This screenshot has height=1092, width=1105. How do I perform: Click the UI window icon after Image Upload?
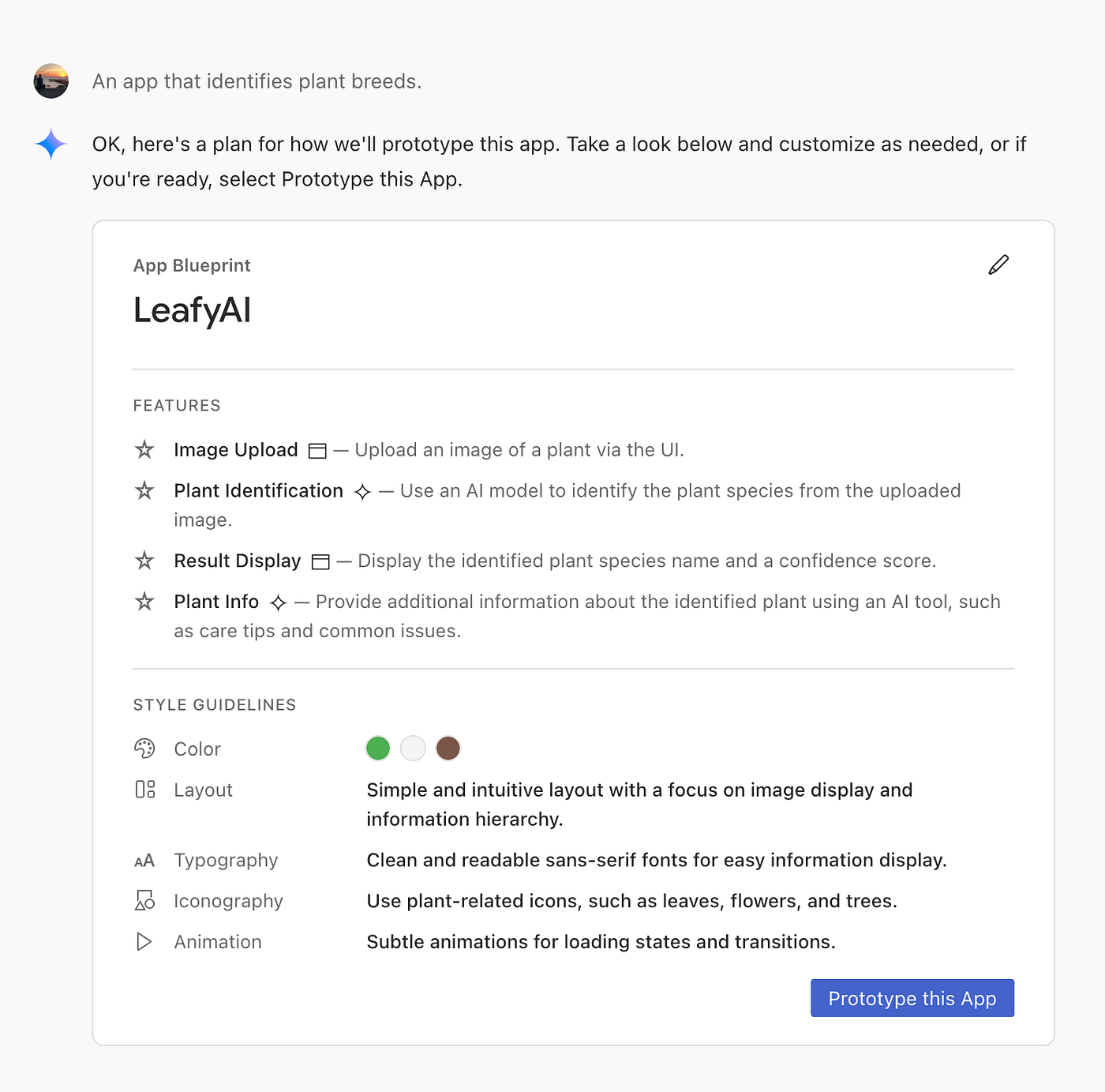317,451
